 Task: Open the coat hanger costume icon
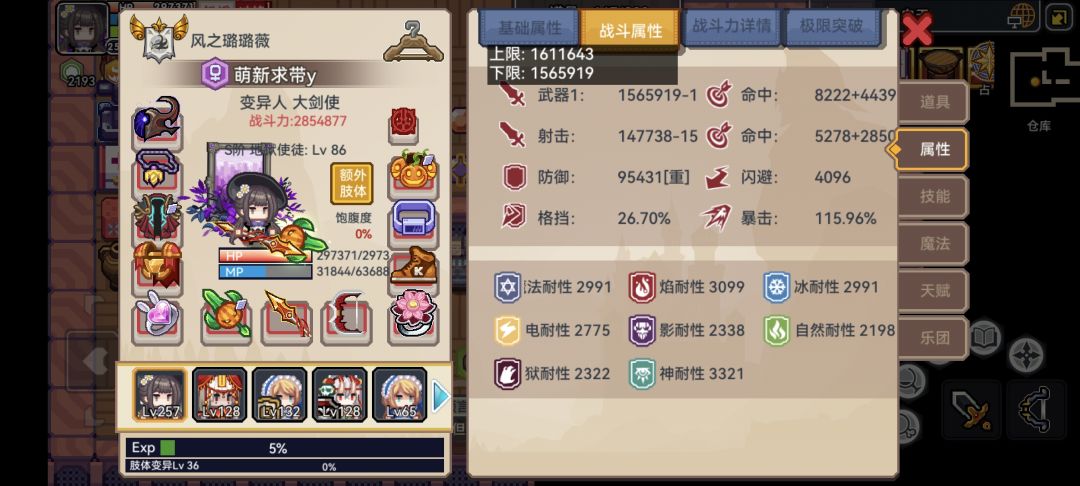(x=413, y=41)
